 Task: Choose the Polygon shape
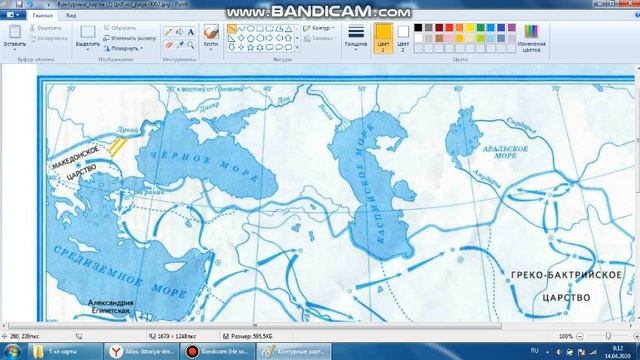279,29
